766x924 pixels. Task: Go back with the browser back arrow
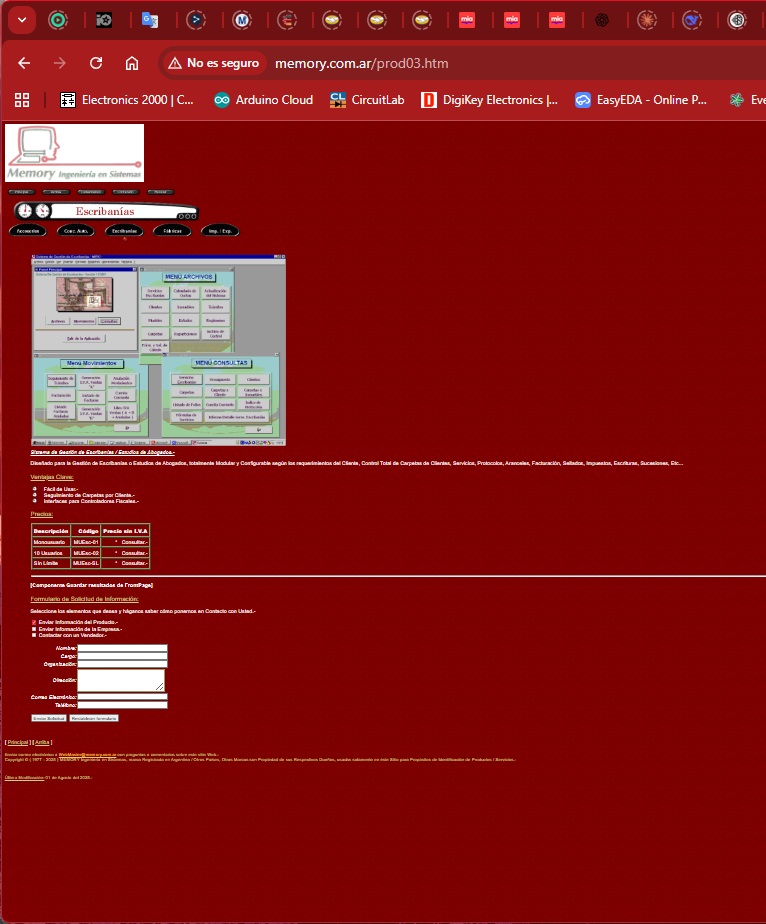point(24,63)
